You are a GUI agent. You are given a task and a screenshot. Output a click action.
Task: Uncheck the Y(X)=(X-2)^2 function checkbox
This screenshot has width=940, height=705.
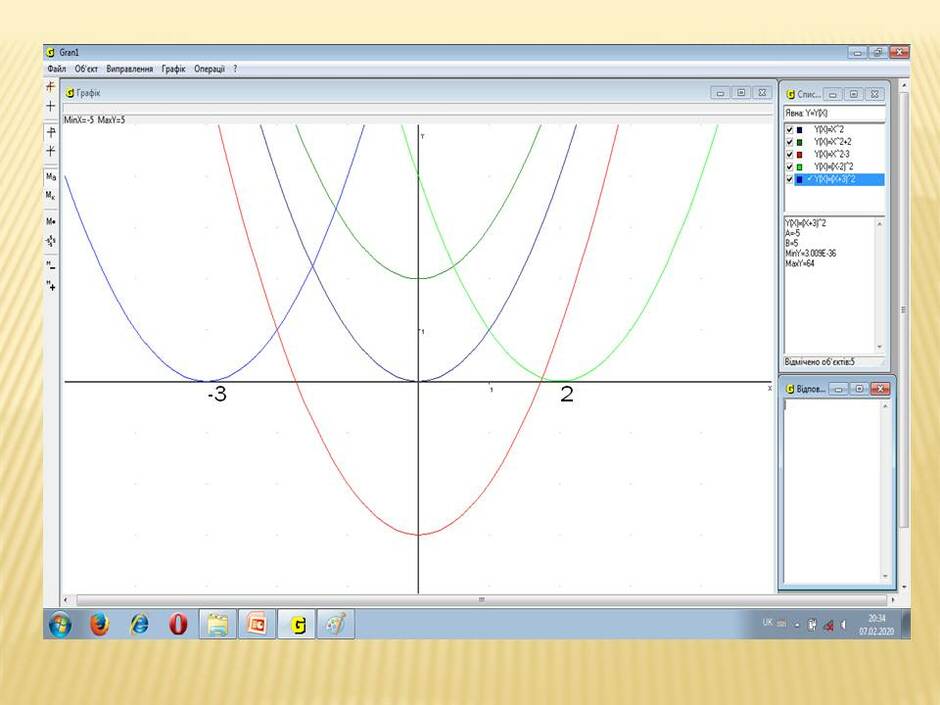[790, 167]
